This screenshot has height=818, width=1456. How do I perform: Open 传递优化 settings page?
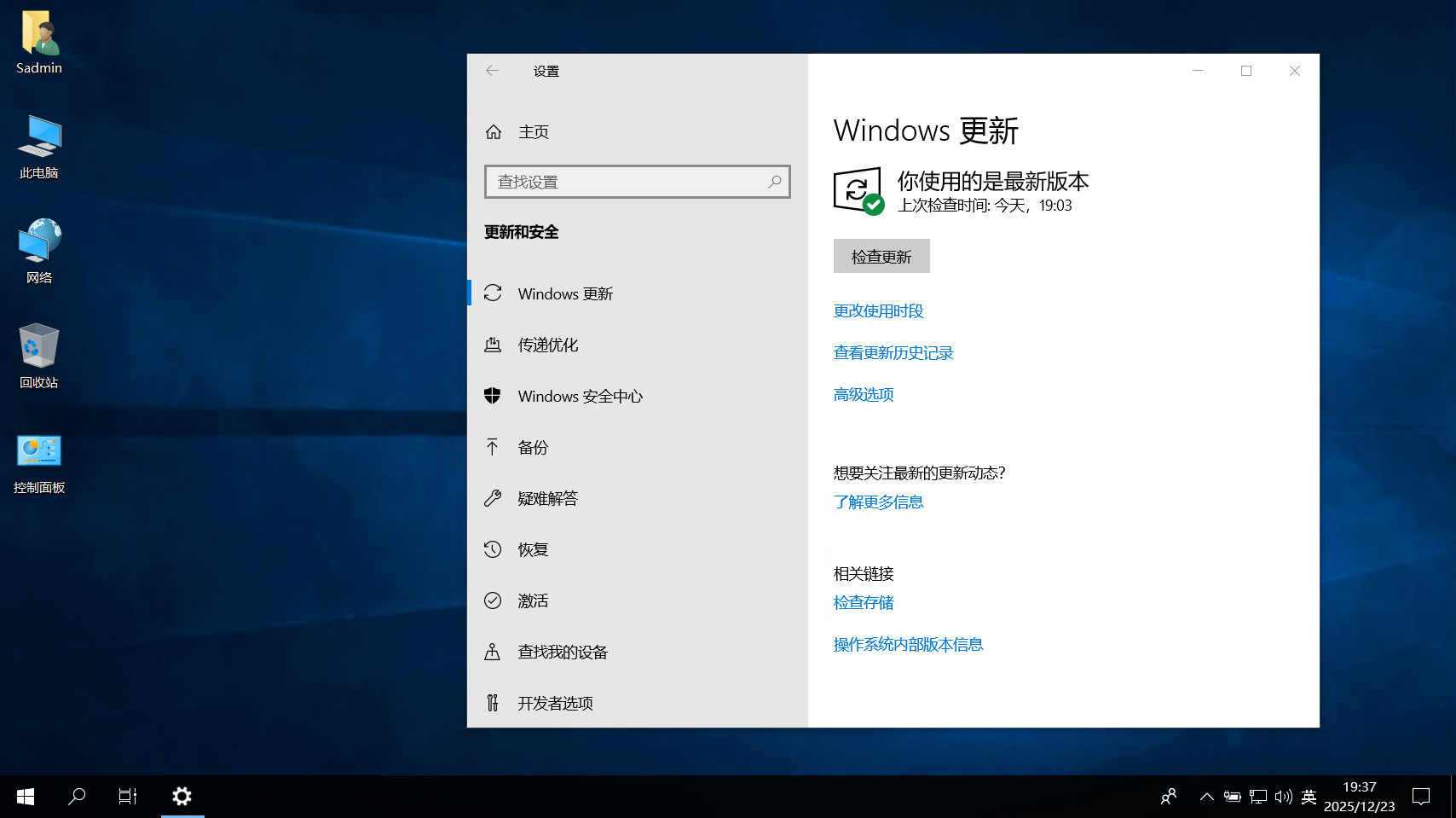click(x=547, y=345)
